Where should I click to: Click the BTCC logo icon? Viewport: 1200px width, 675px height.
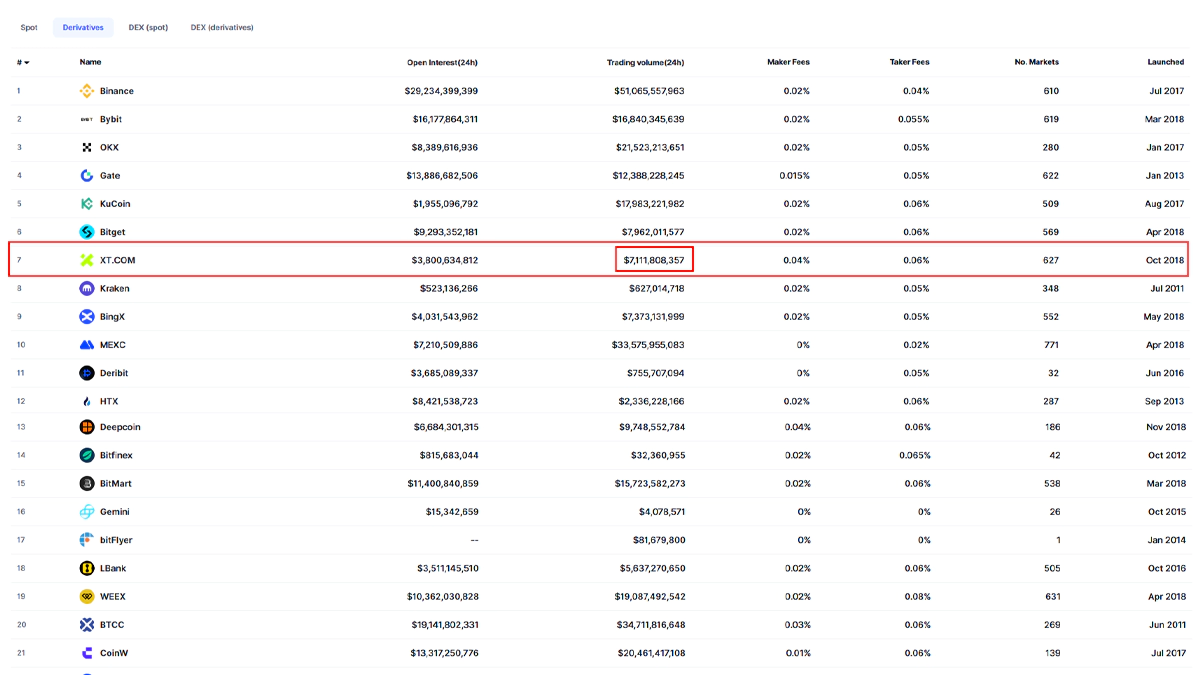(87, 625)
